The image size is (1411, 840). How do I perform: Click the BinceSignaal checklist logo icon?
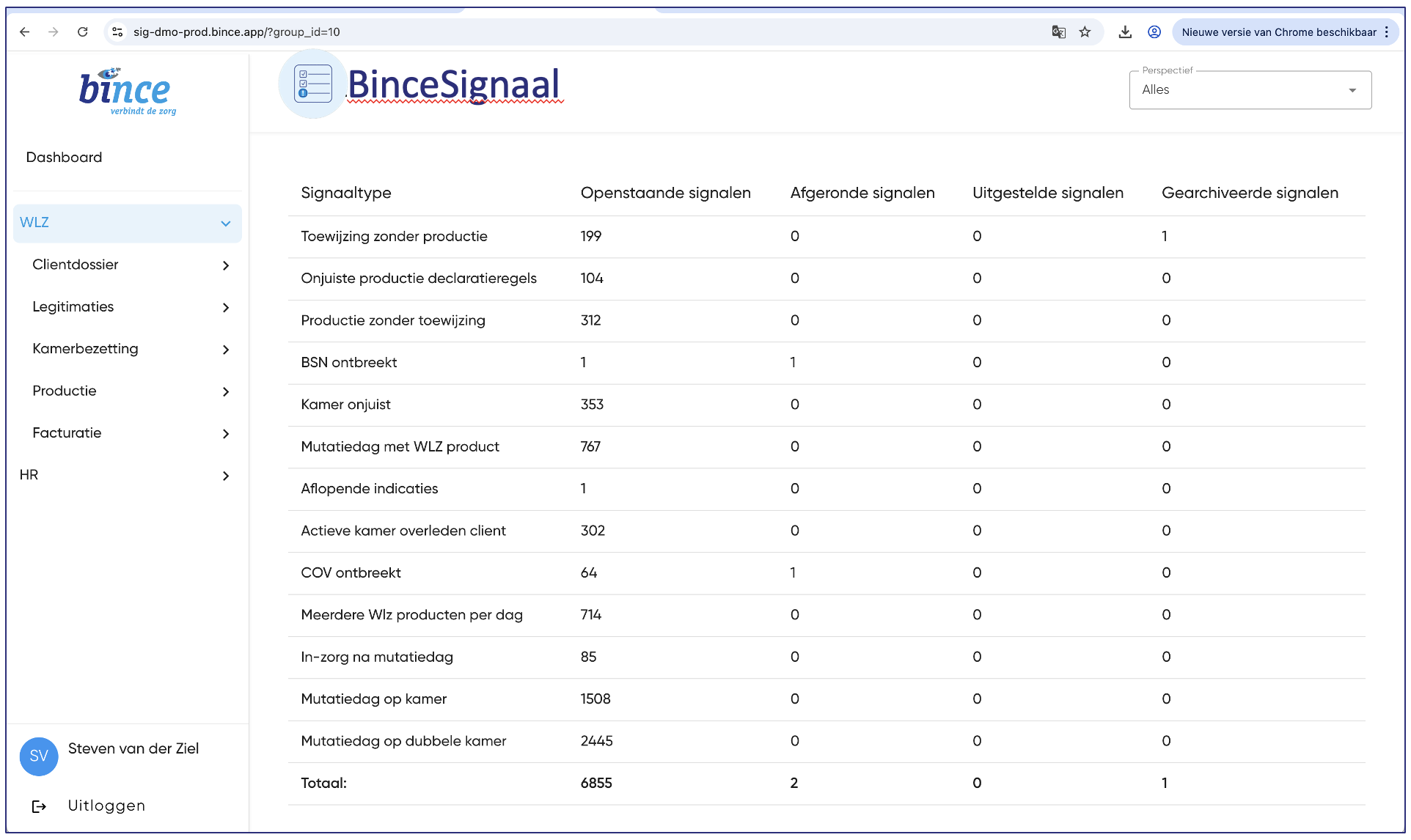click(x=313, y=84)
